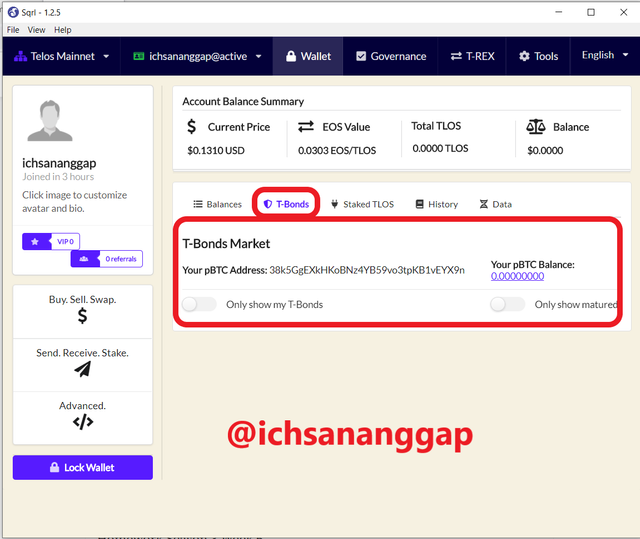Click the paper plane send icon

click(x=83, y=369)
